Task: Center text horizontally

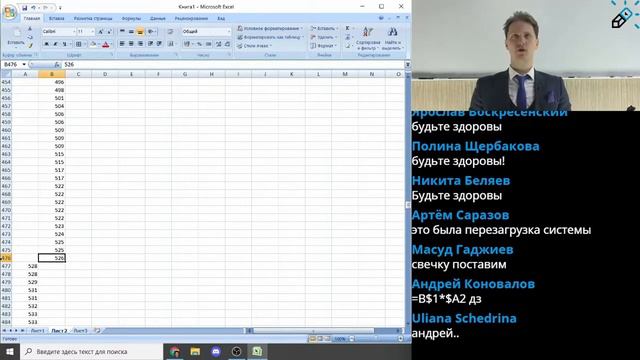Action: coord(131,44)
